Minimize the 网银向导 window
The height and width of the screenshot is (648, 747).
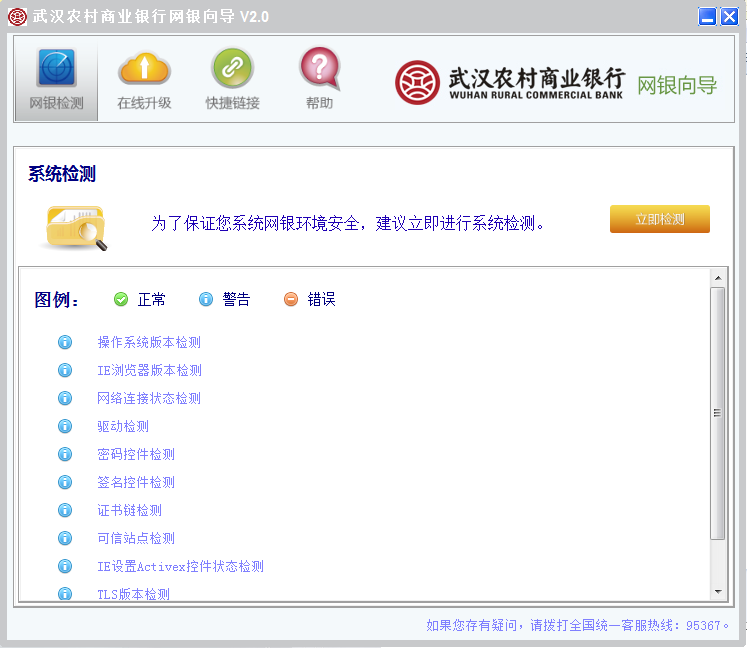pos(707,17)
